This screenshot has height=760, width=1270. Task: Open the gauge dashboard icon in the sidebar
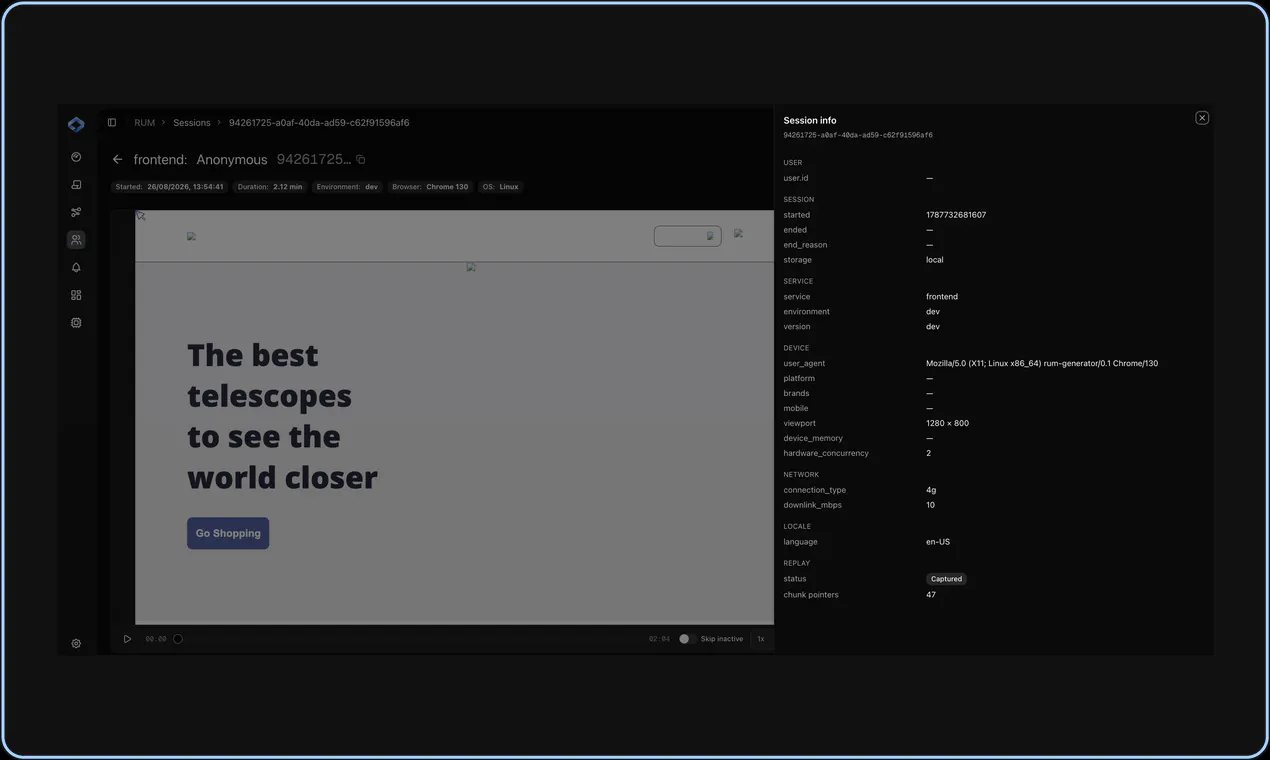[76, 157]
